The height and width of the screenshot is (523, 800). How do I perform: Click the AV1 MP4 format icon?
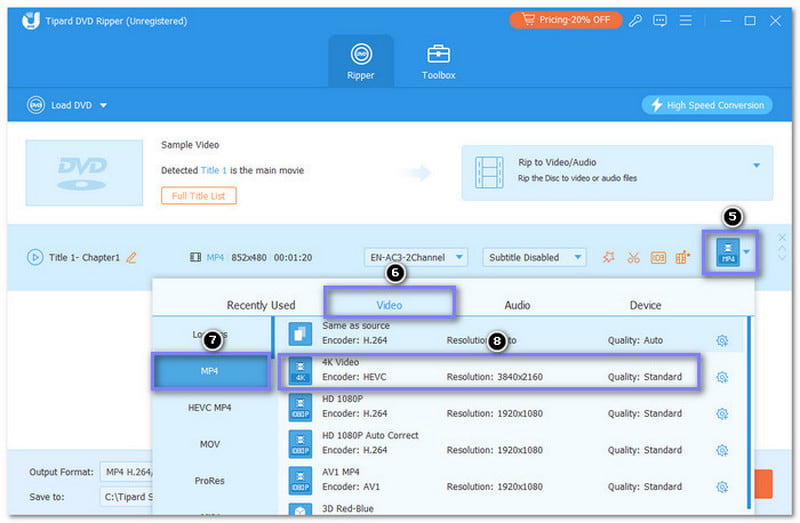tap(301, 481)
